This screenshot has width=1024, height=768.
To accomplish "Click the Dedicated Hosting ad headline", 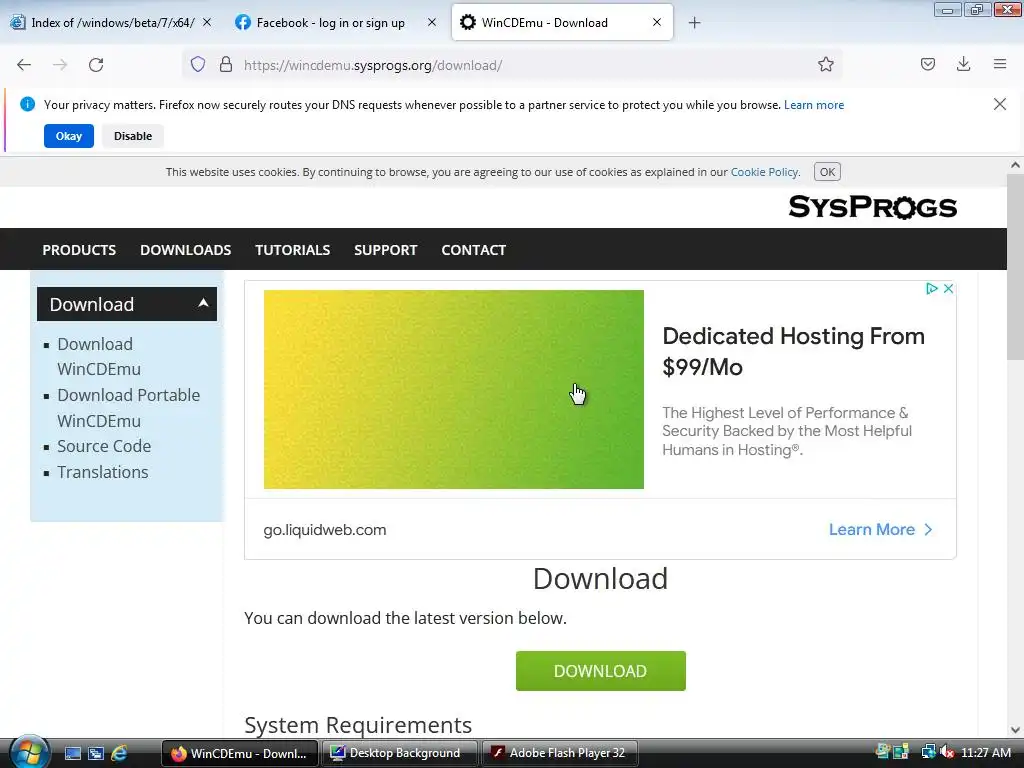I will pos(793,351).
